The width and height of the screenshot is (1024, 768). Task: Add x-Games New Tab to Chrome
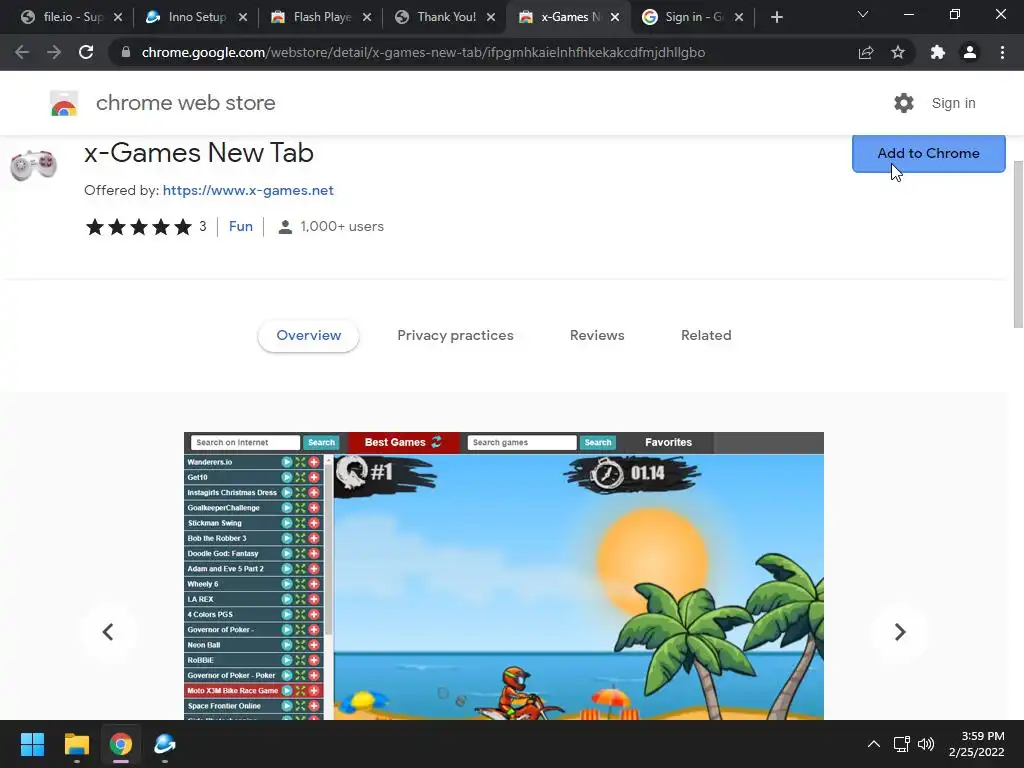click(928, 153)
